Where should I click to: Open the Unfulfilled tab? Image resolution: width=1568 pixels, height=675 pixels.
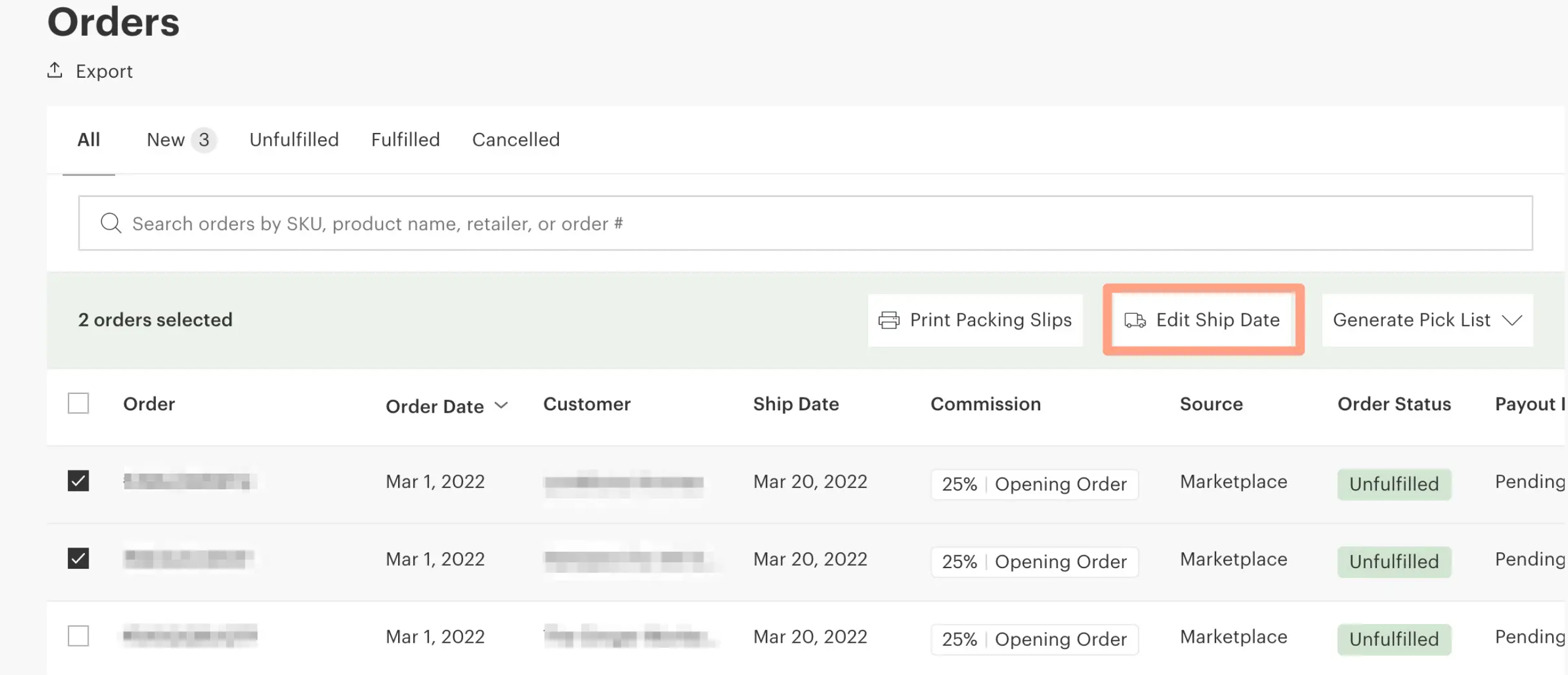[x=294, y=140]
